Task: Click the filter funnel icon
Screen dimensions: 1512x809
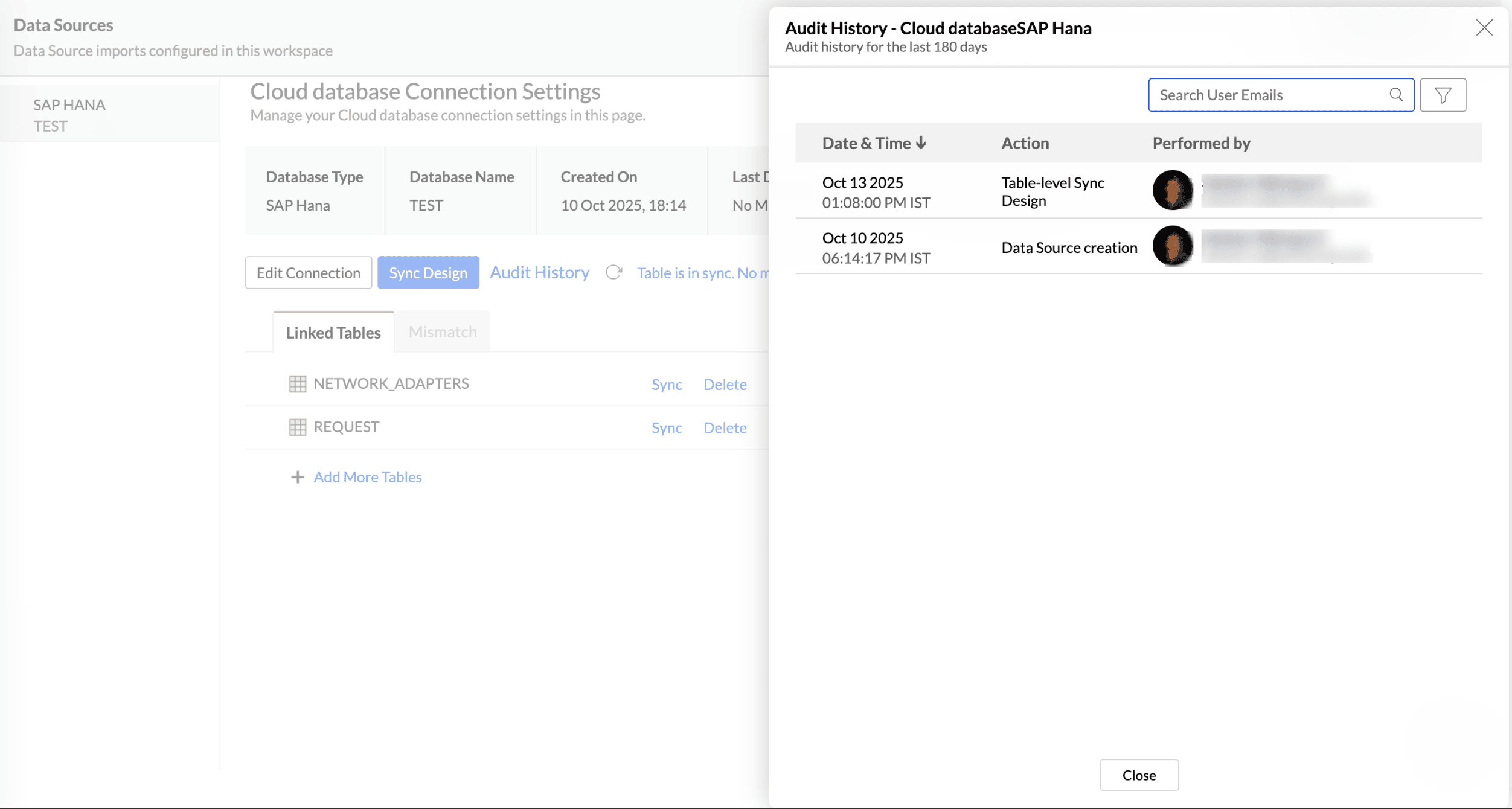Action: pyautogui.click(x=1443, y=95)
